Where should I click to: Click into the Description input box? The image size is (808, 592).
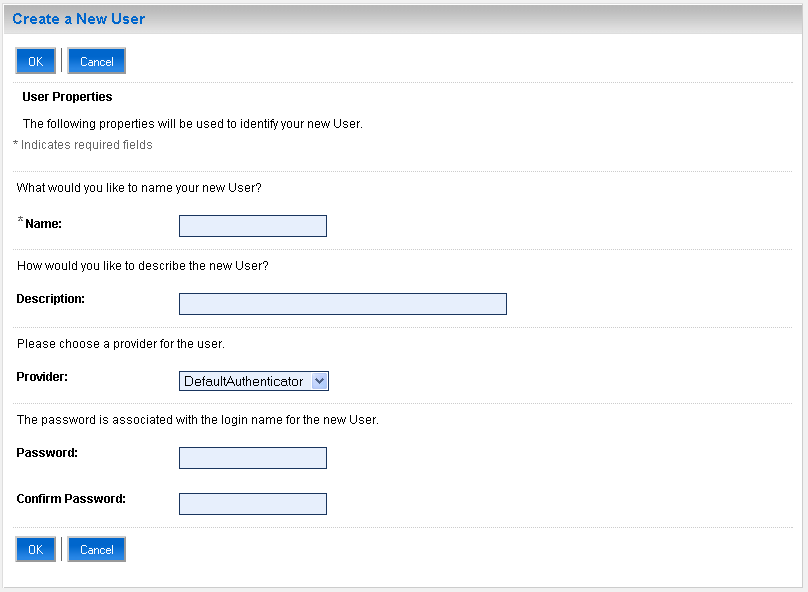[x=342, y=304]
